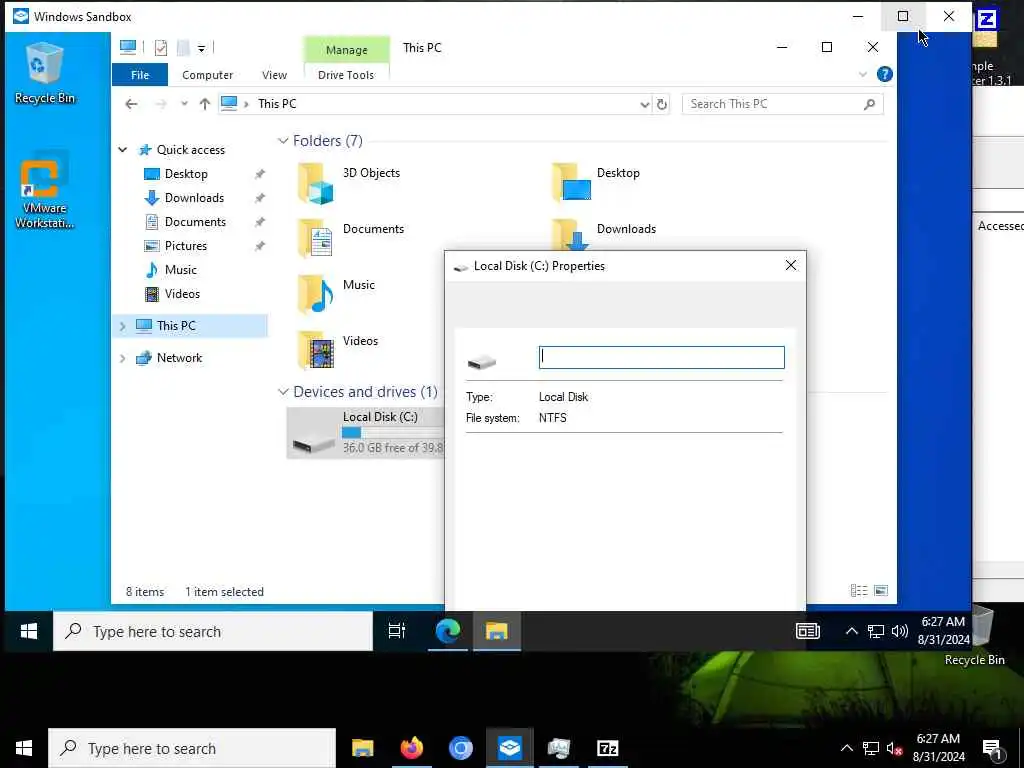Viewport: 1024px width, 768px height.
Task: Select the Videos folder in Folders group
Action: coord(338,350)
